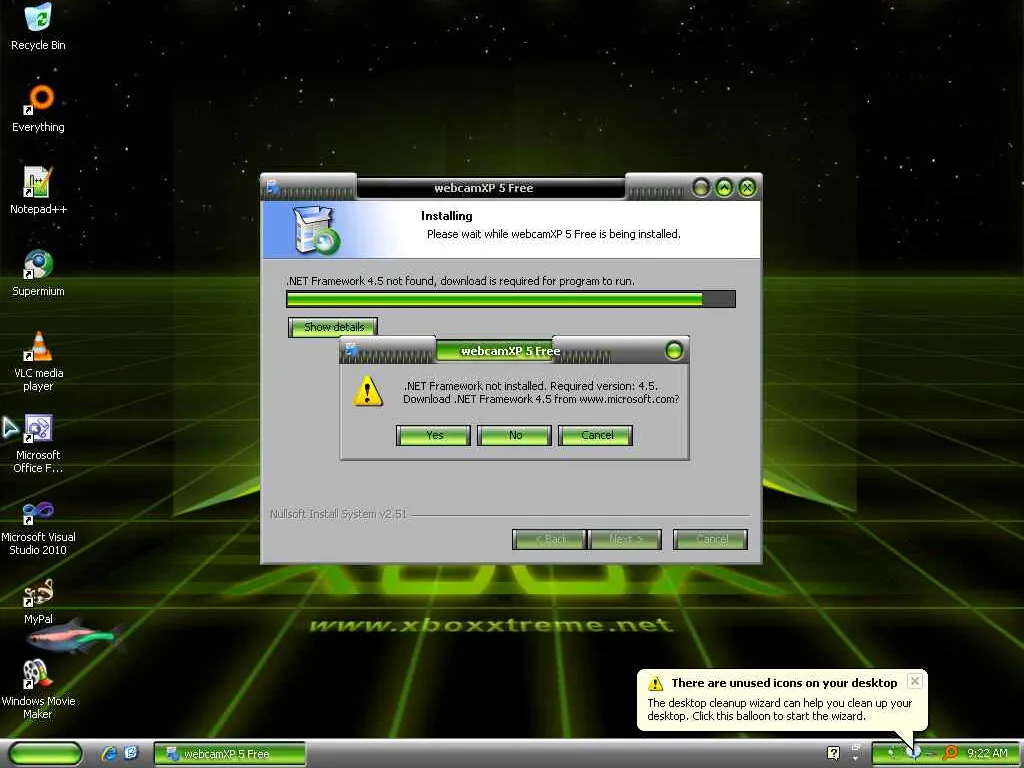The image size is (1024, 768).
Task: Click No in the .NET Framework dialog
Action: tap(515, 435)
